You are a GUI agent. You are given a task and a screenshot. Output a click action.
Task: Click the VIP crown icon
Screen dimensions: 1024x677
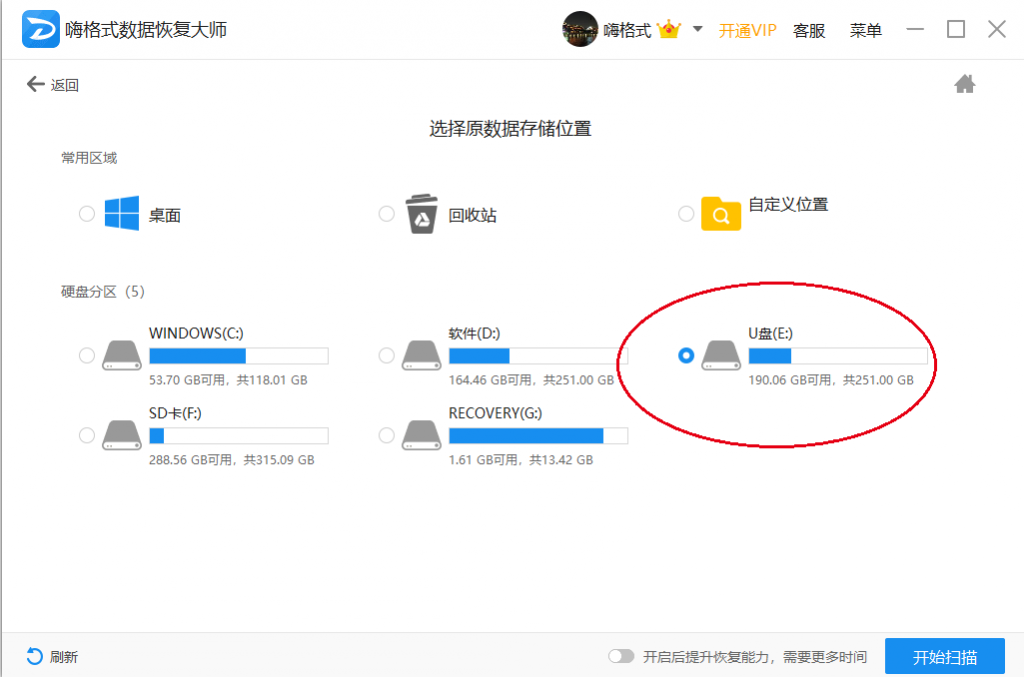(x=669, y=30)
